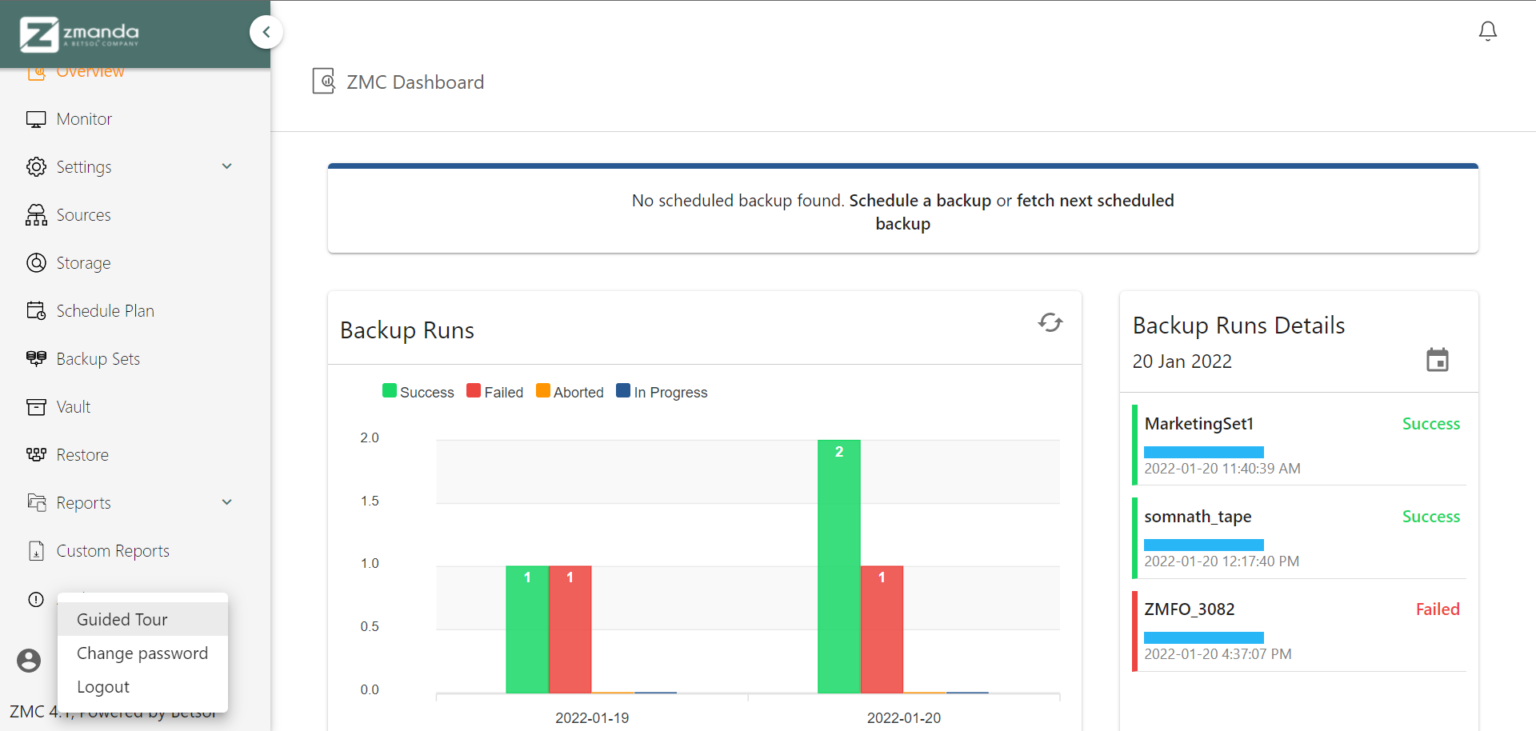Expand the Reports menu

[x=226, y=502]
